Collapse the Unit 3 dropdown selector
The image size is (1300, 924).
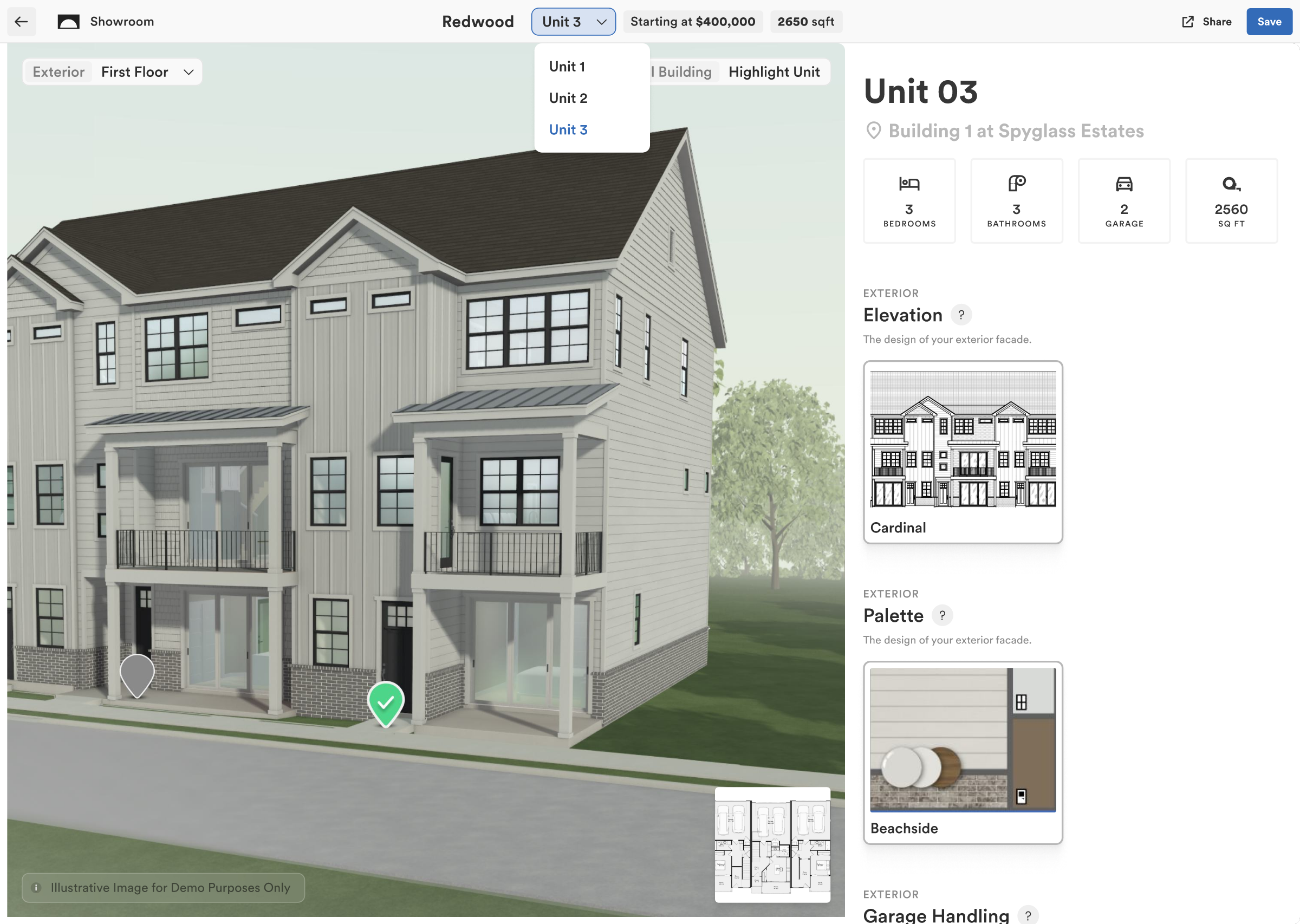tap(573, 22)
